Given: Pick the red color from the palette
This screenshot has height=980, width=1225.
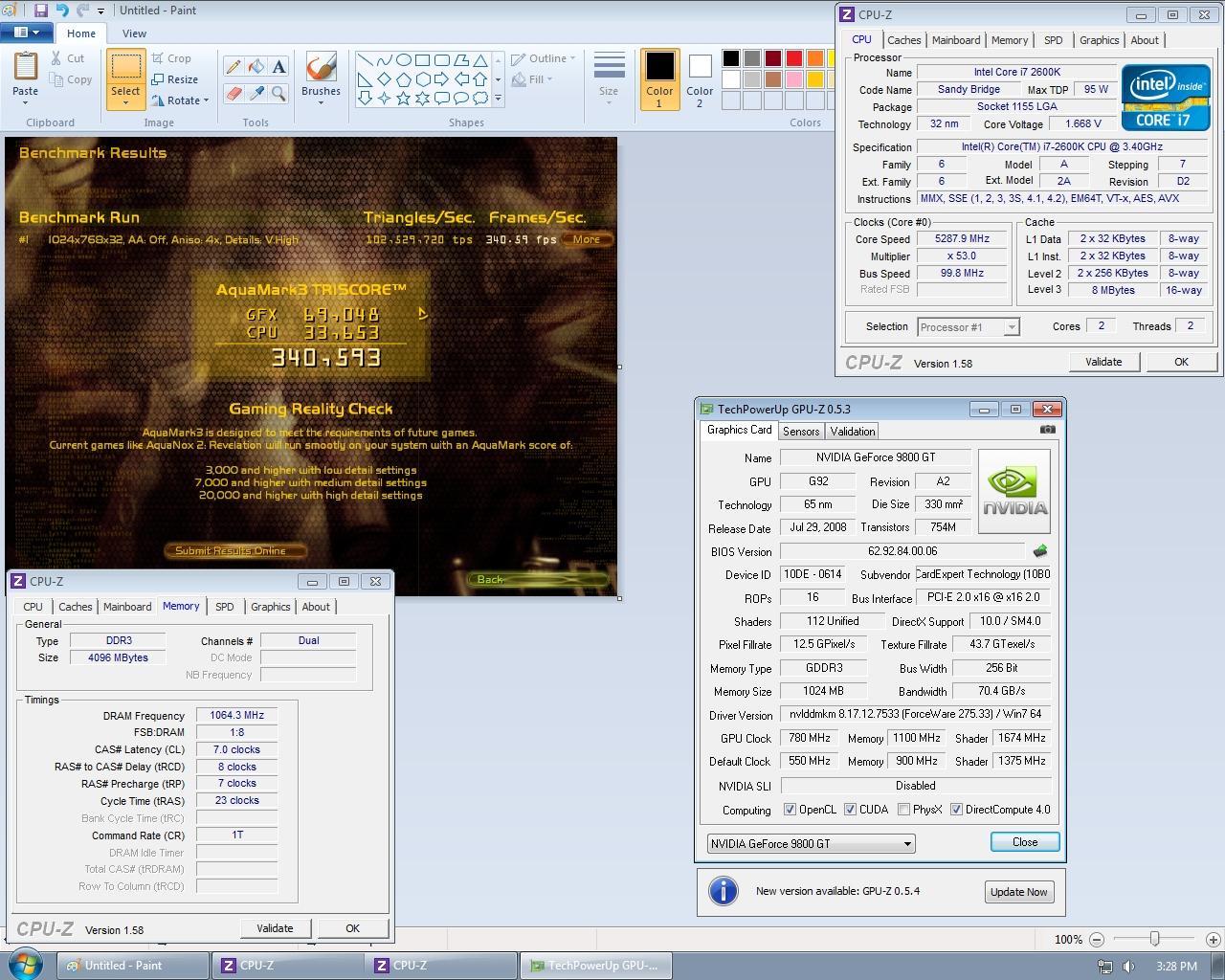Looking at the screenshot, I should pyautogui.click(x=794, y=58).
